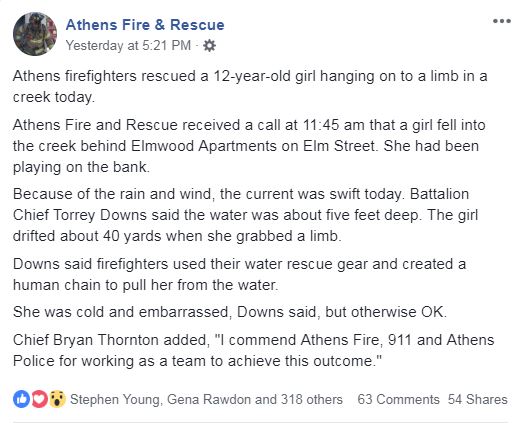Open the Athens Fire & Rescue profile picture
The height and width of the screenshot is (423, 519).
pyautogui.click(x=35, y=34)
